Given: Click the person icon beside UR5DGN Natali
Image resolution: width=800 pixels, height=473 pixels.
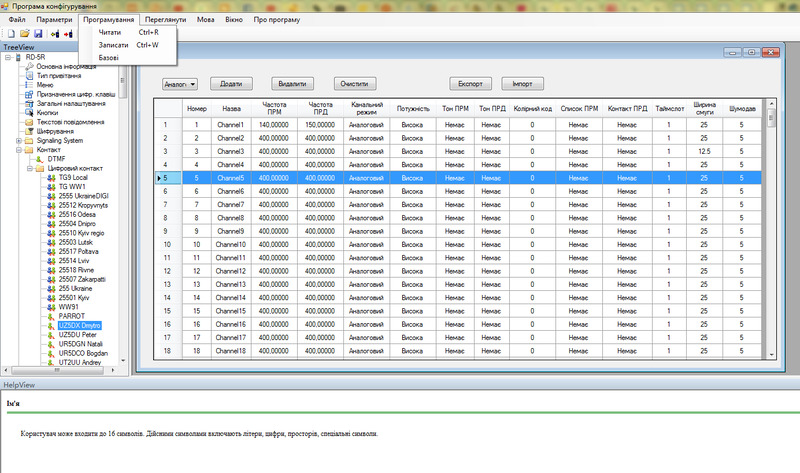Looking at the screenshot, I should click(x=51, y=344).
